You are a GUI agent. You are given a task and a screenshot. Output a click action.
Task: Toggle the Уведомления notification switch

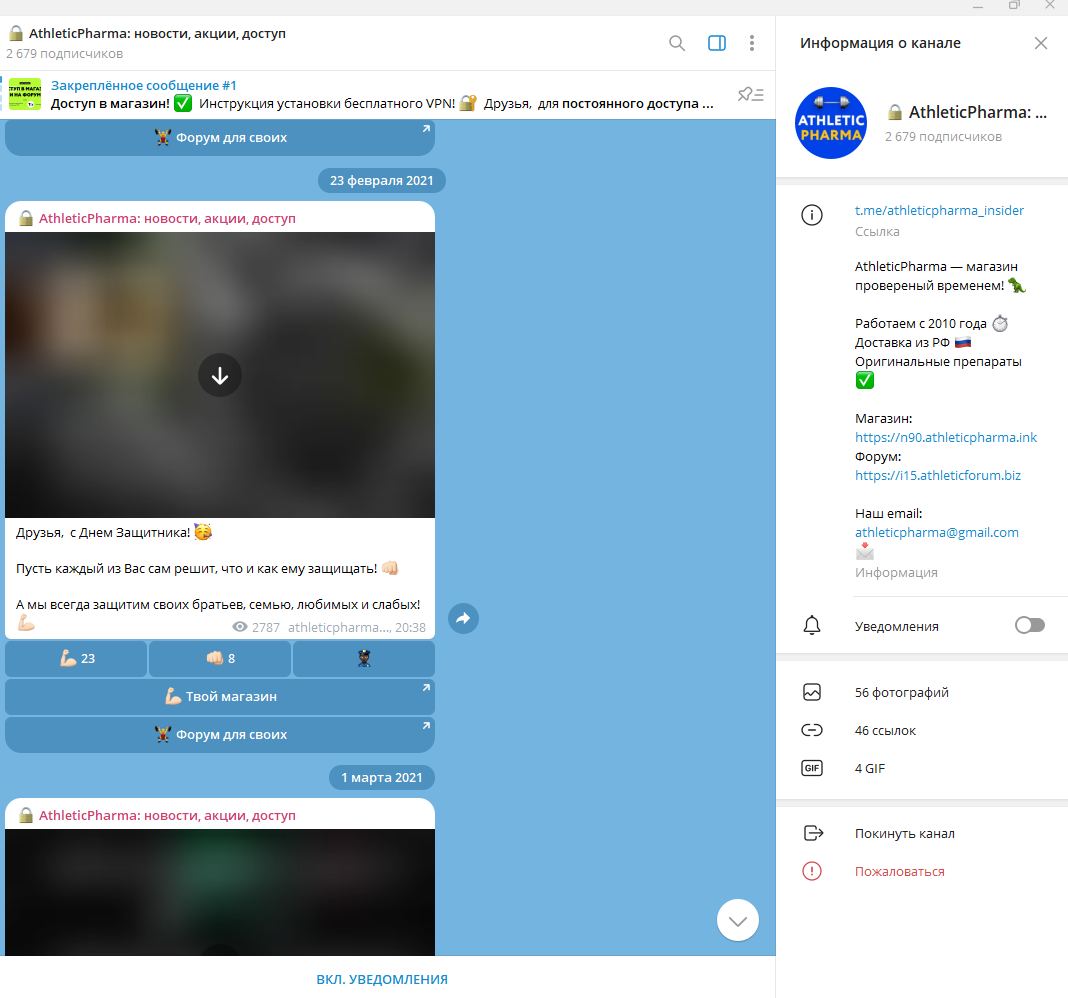[1029, 626]
